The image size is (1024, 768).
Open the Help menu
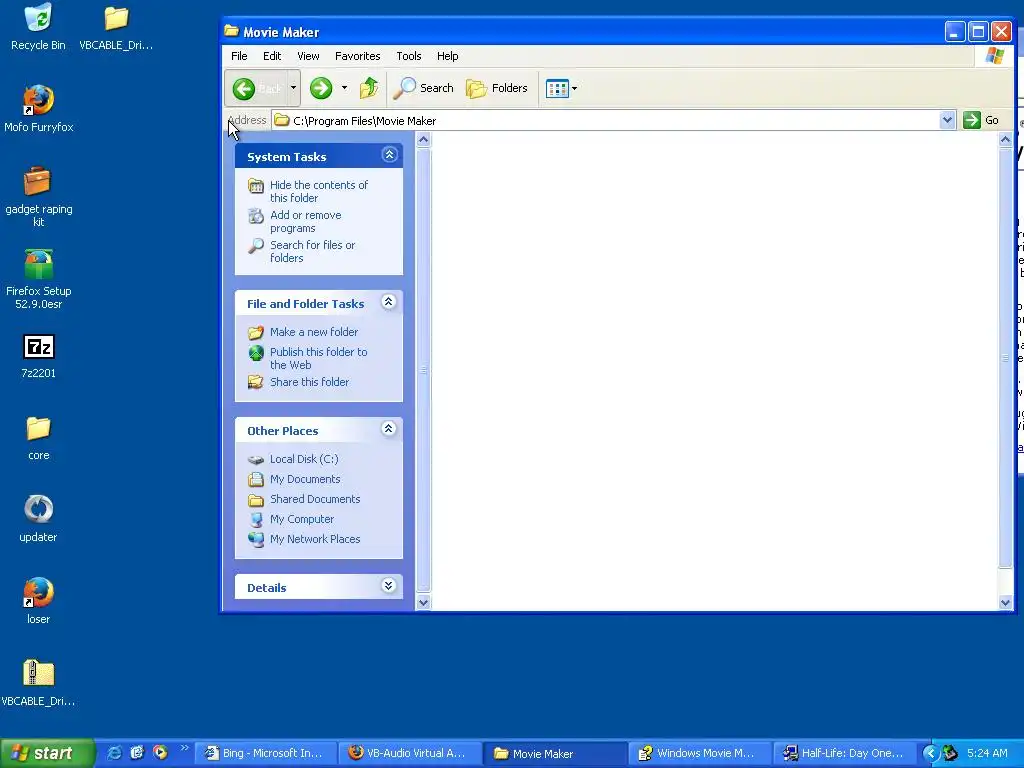tap(447, 56)
